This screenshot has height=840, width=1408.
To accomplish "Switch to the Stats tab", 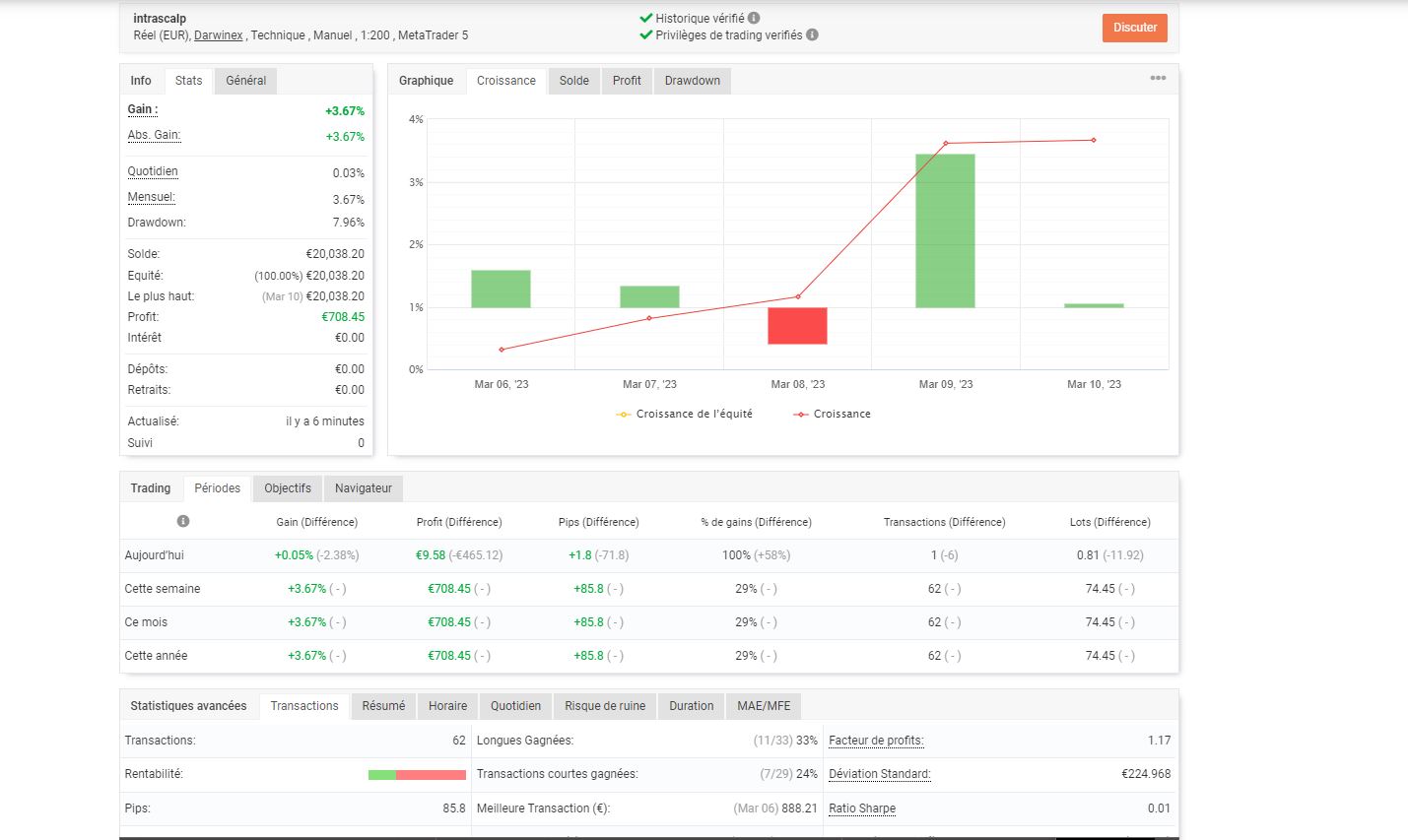I will pos(188,81).
